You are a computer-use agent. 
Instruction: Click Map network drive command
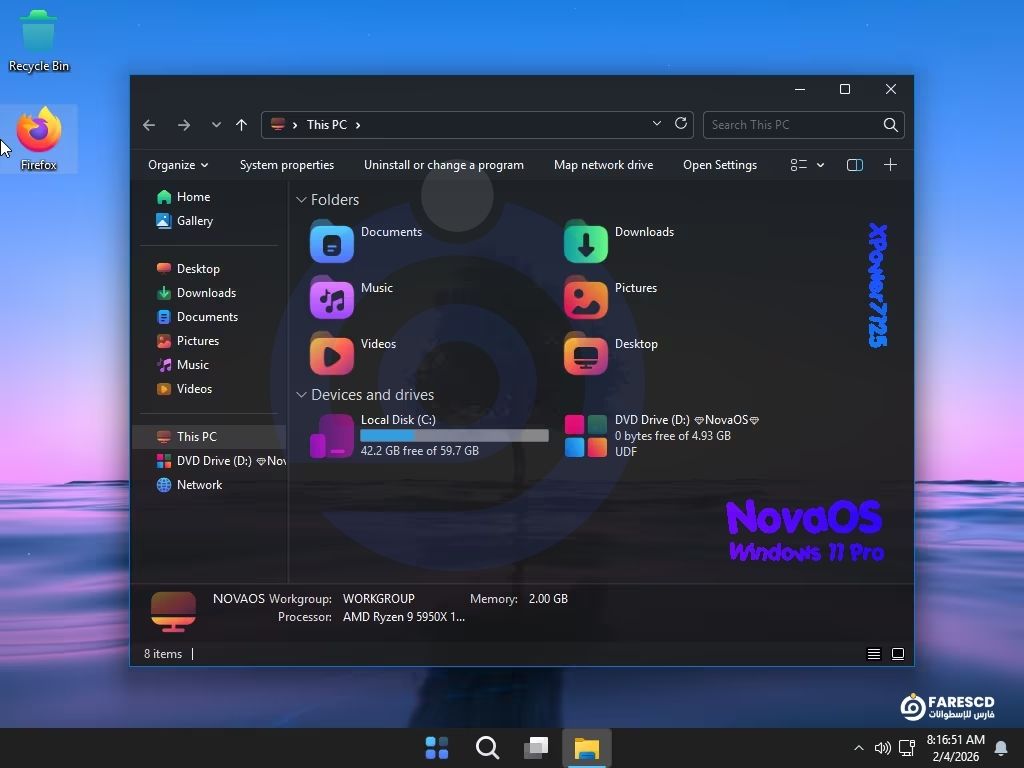click(x=603, y=165)
